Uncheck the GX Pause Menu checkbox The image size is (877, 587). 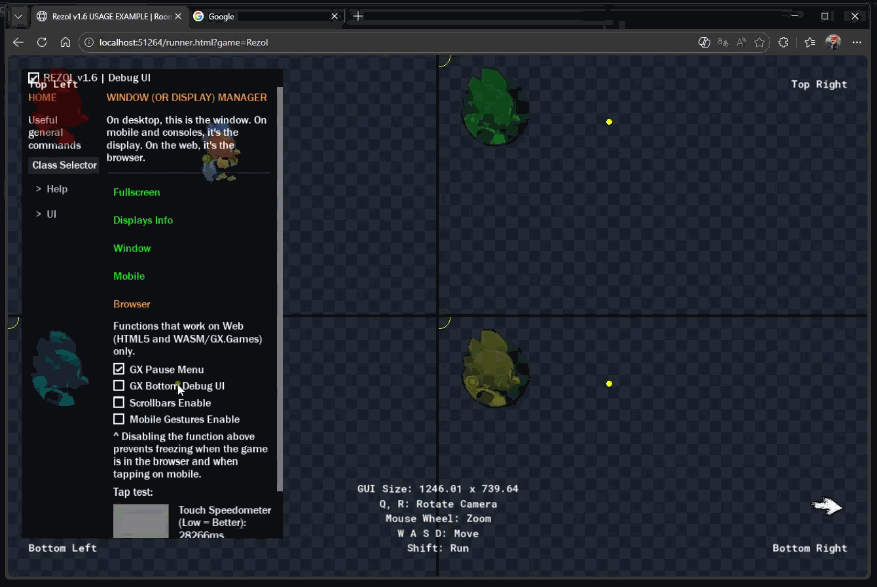[119, 369]
